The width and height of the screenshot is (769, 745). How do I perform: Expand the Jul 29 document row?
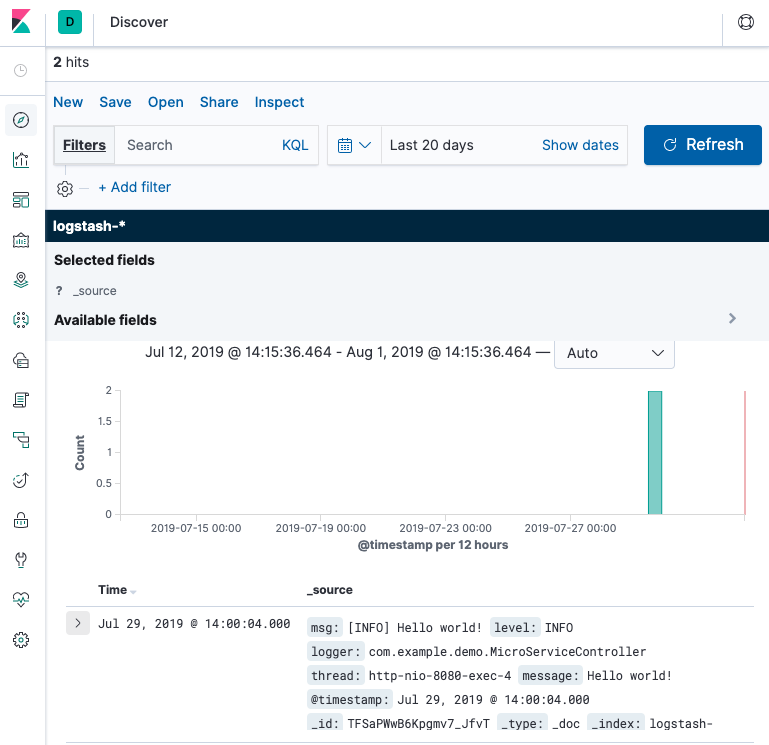pos(77,623)
